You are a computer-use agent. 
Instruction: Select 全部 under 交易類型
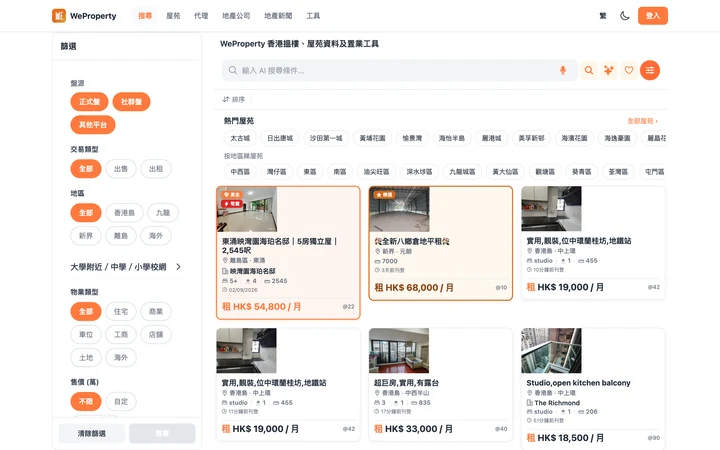86,169
